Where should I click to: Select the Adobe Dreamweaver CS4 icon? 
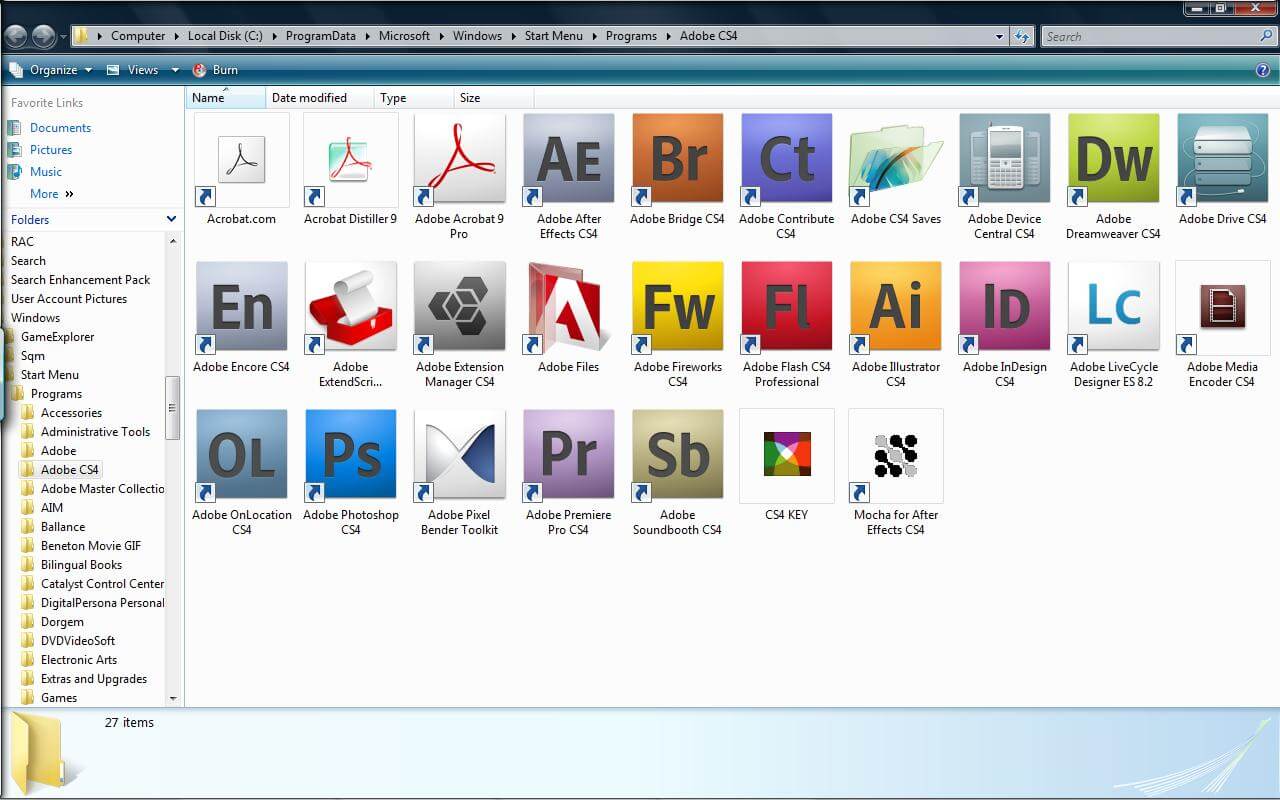[x=1113, y=160]
